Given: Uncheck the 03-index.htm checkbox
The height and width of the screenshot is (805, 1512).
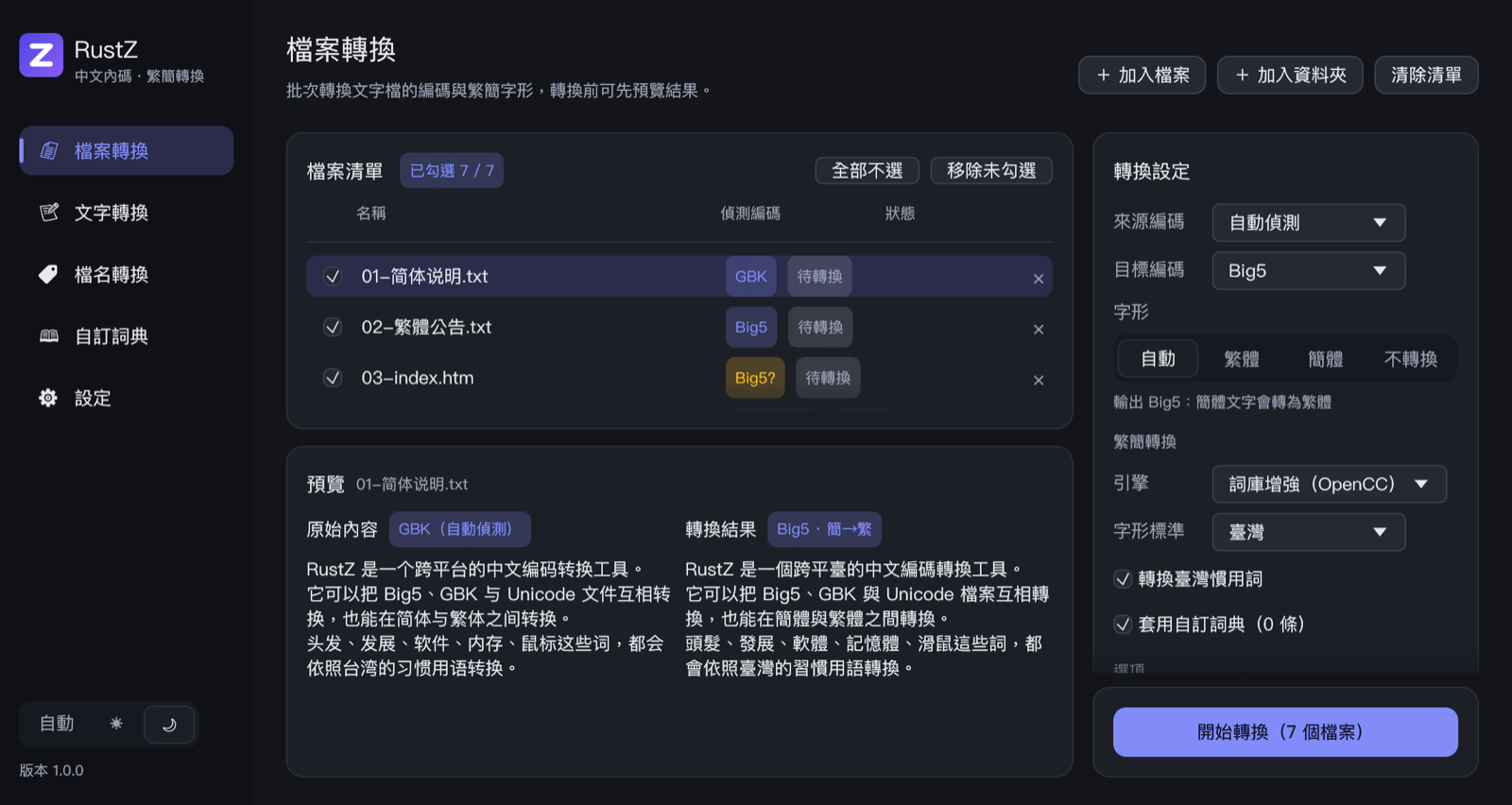Looking at the screenshot, I should pyautogui.click(x=333, y=378).
